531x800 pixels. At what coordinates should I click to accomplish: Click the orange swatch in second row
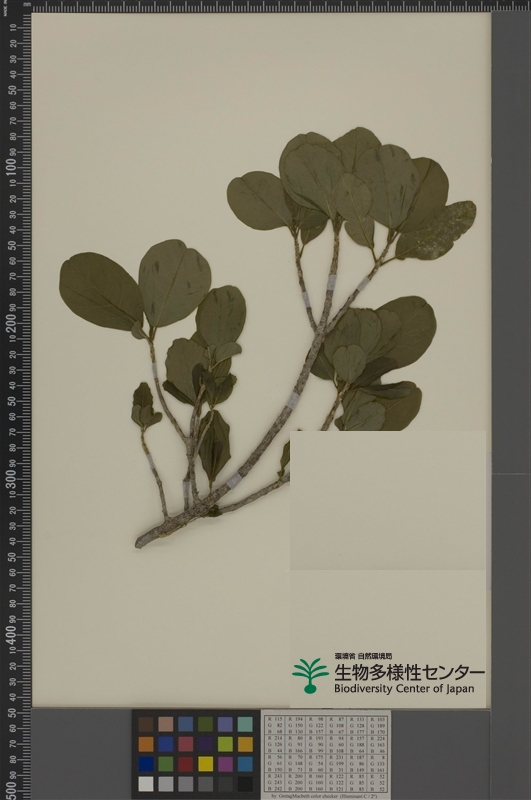(146, 744)
